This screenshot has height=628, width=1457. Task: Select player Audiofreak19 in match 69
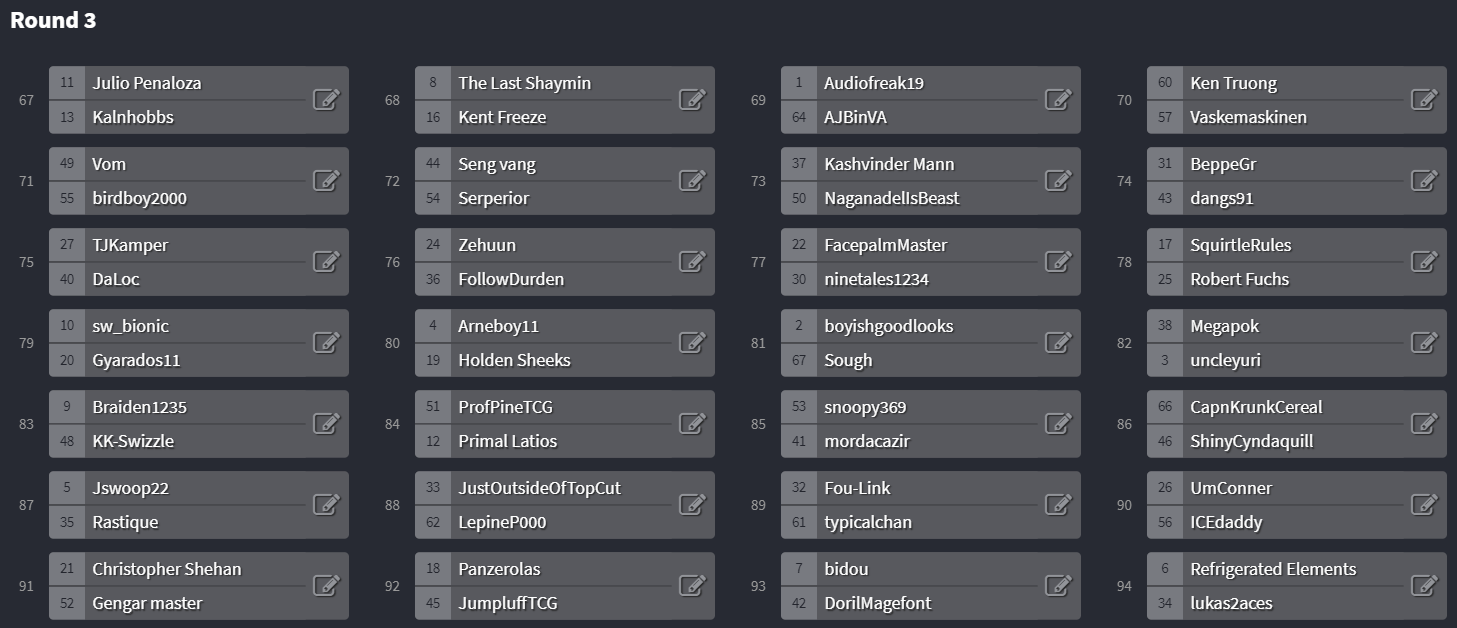tap(873, 83)
